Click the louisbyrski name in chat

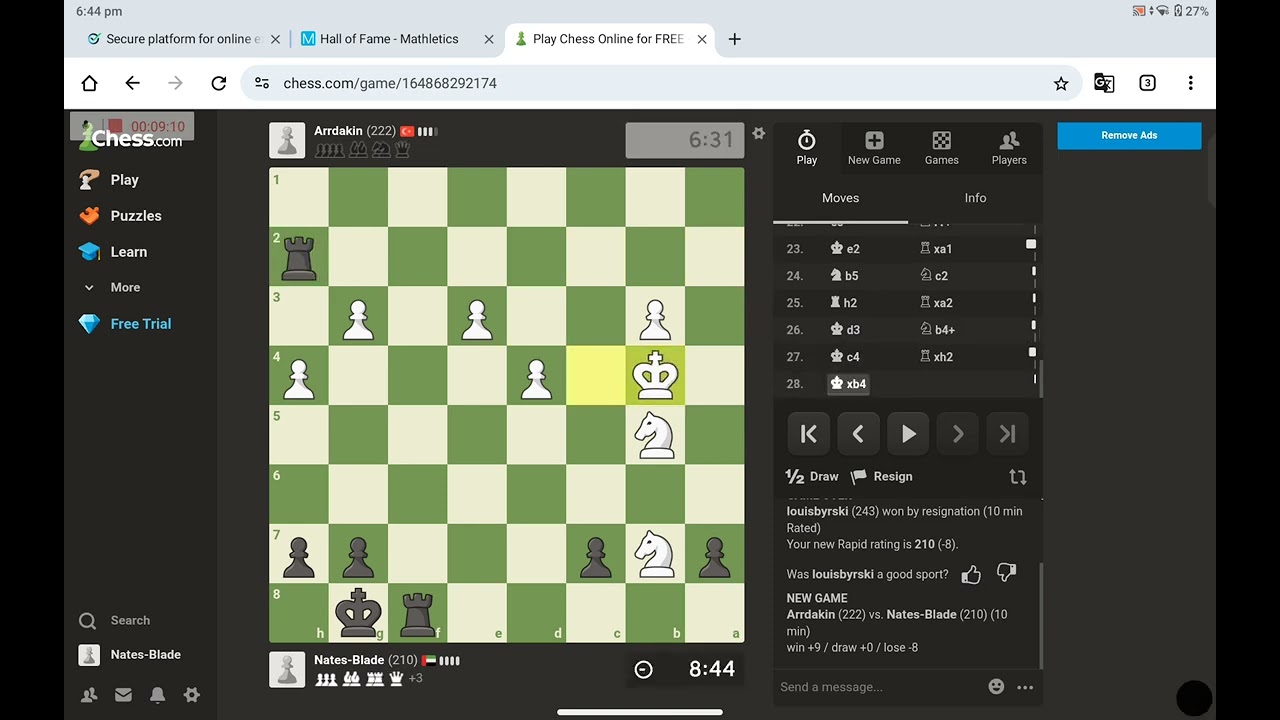817,511
